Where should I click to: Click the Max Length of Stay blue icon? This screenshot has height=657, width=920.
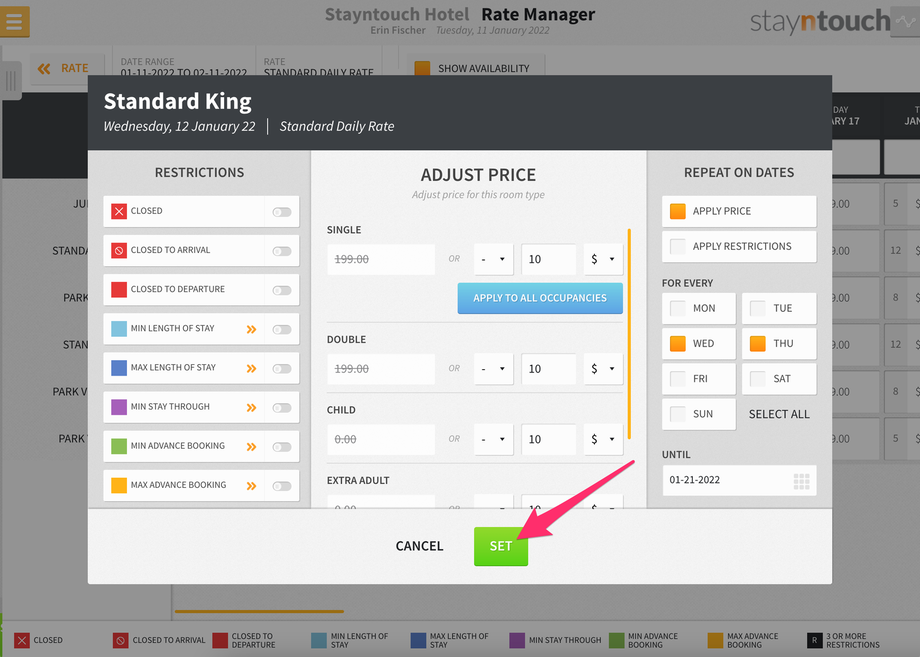[119, 368]
